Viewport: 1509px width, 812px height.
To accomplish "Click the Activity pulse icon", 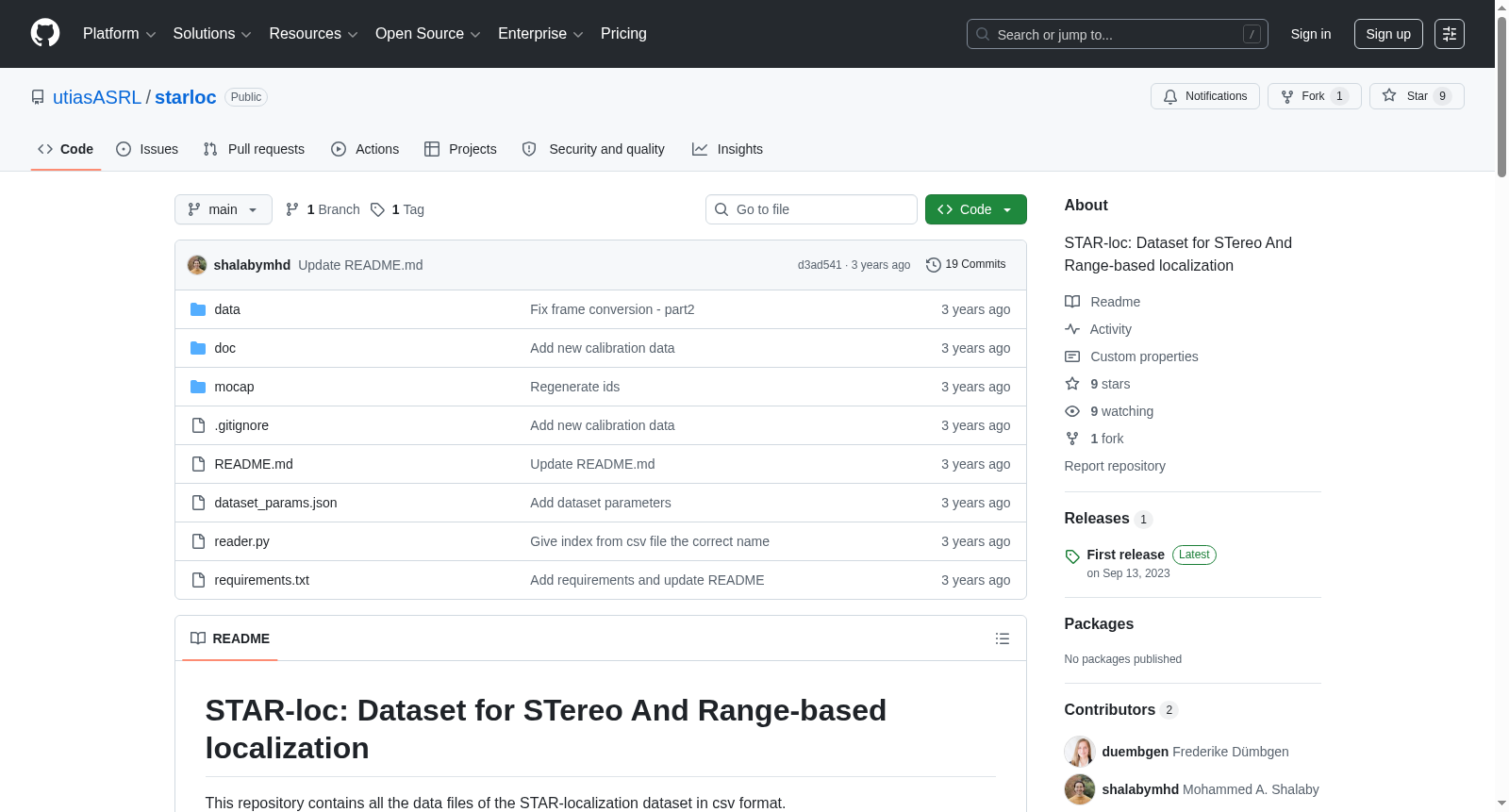I will (1072, 329).
